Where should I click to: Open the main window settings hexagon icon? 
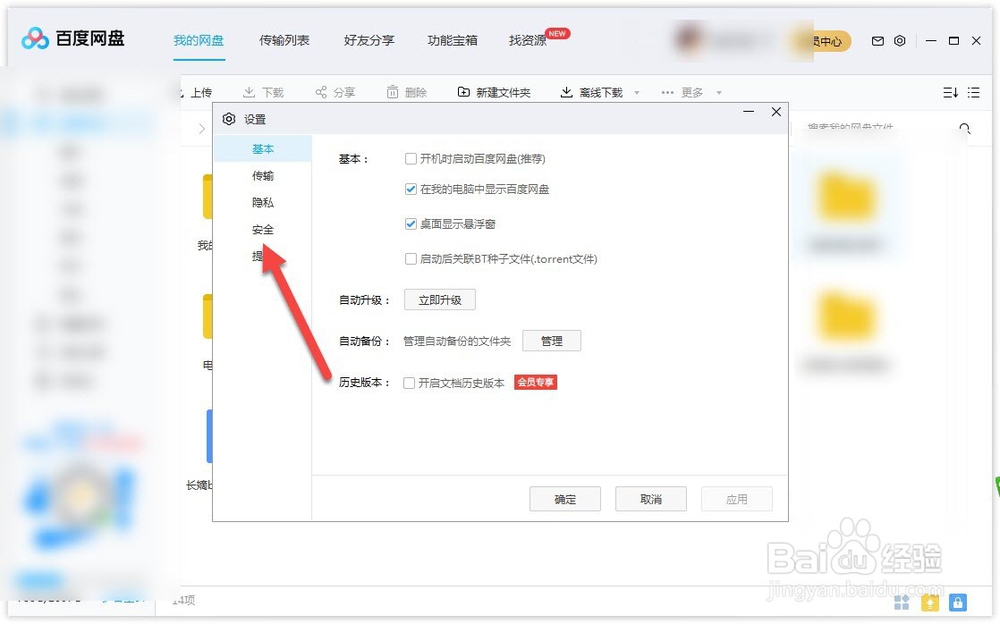click(899, 41)
